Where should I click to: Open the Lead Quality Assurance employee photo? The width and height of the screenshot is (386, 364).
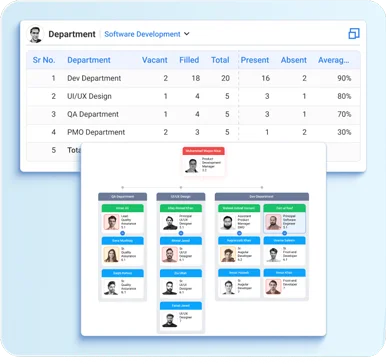(111, 222)
